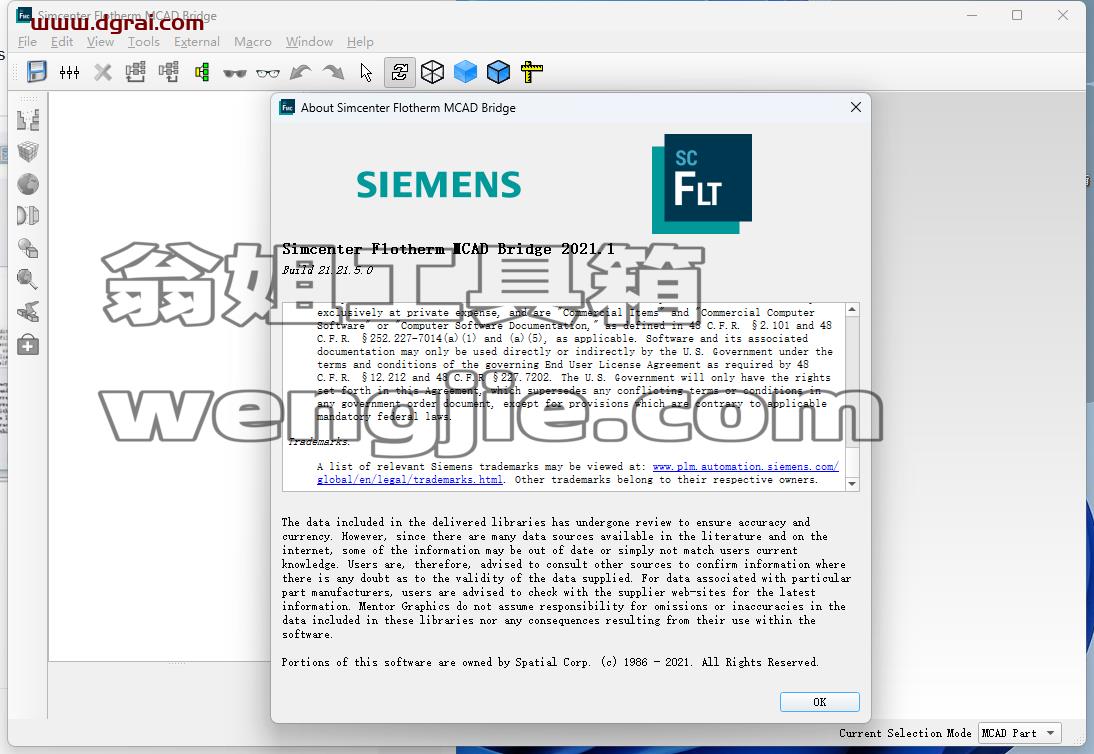1094x754 pixels.
Task: Expand the Current Selection Mode dropdown
Action: (1020, 733)
